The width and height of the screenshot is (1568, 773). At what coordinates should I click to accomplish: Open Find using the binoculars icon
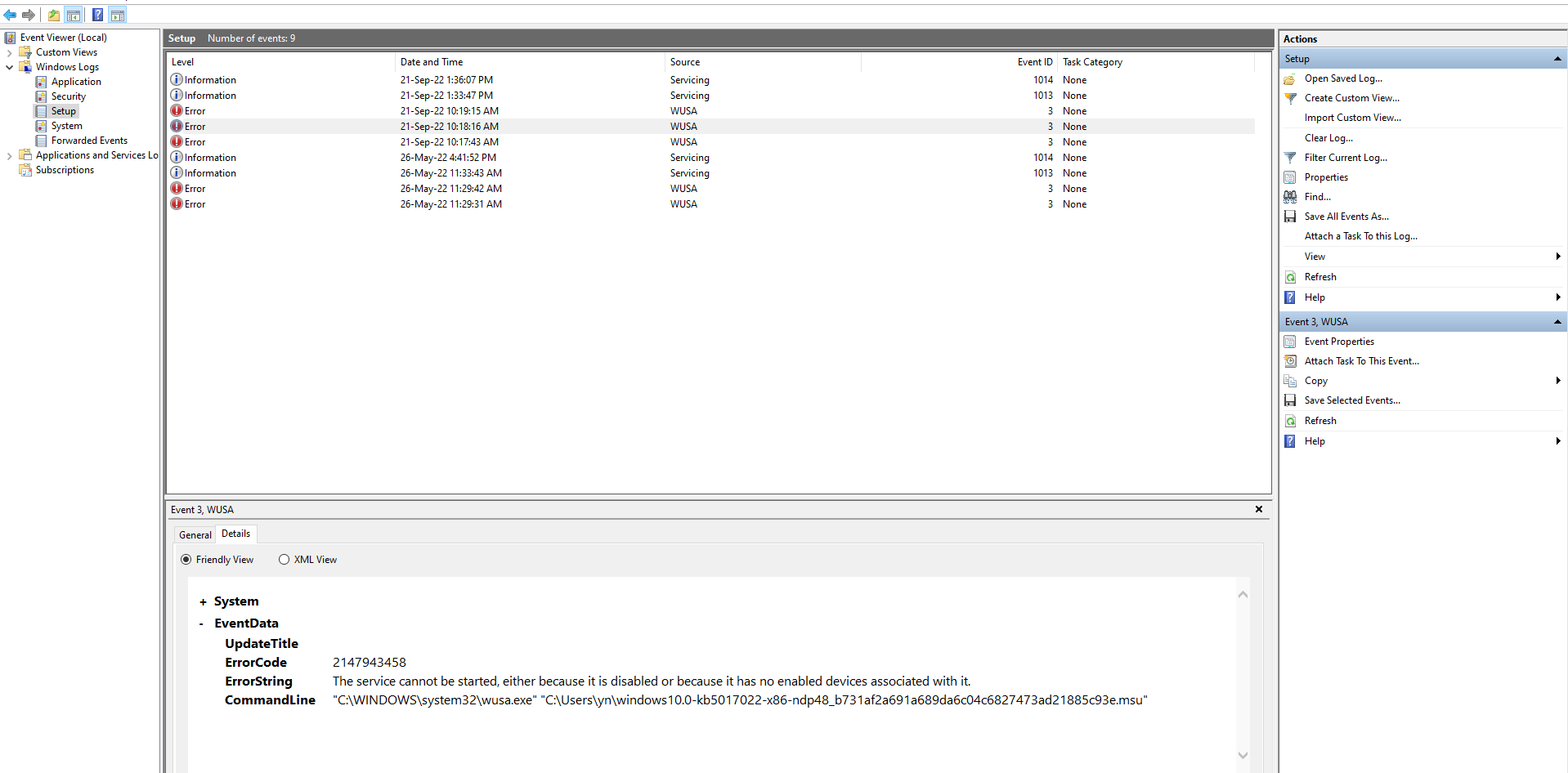coord(1290,196)
